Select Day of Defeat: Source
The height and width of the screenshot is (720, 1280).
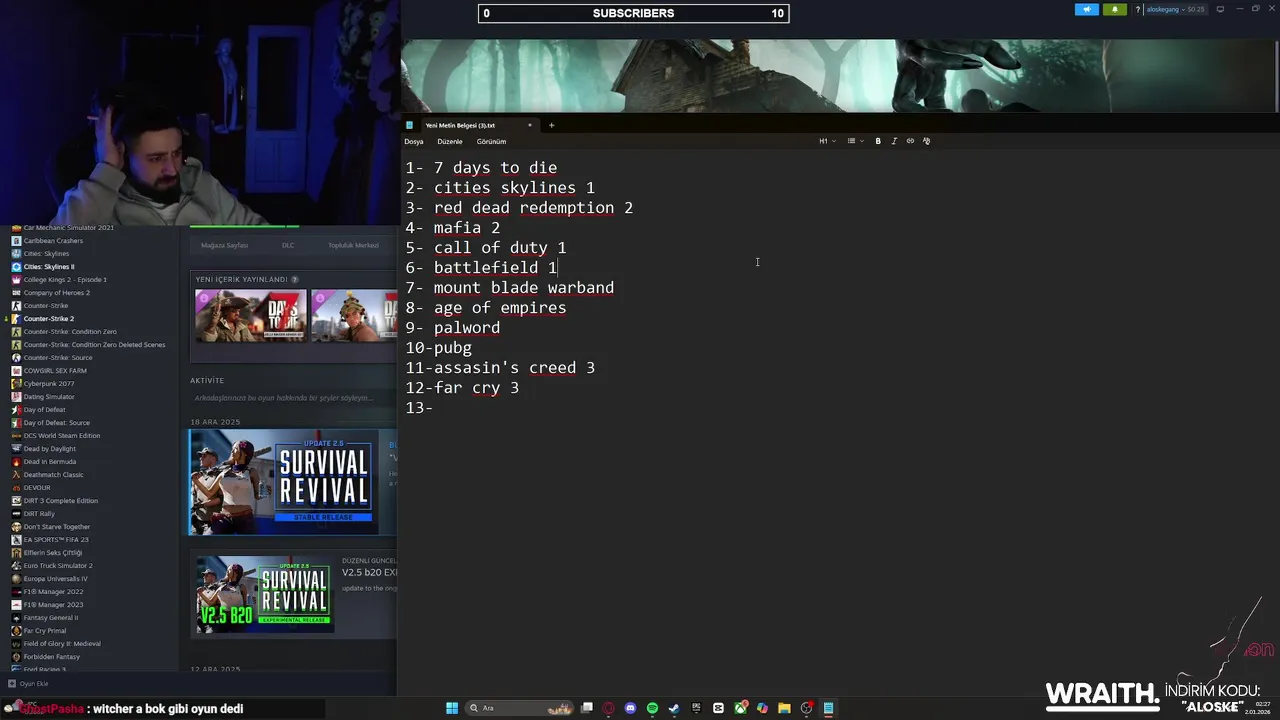pyautogui.click(x=56, y=423)
